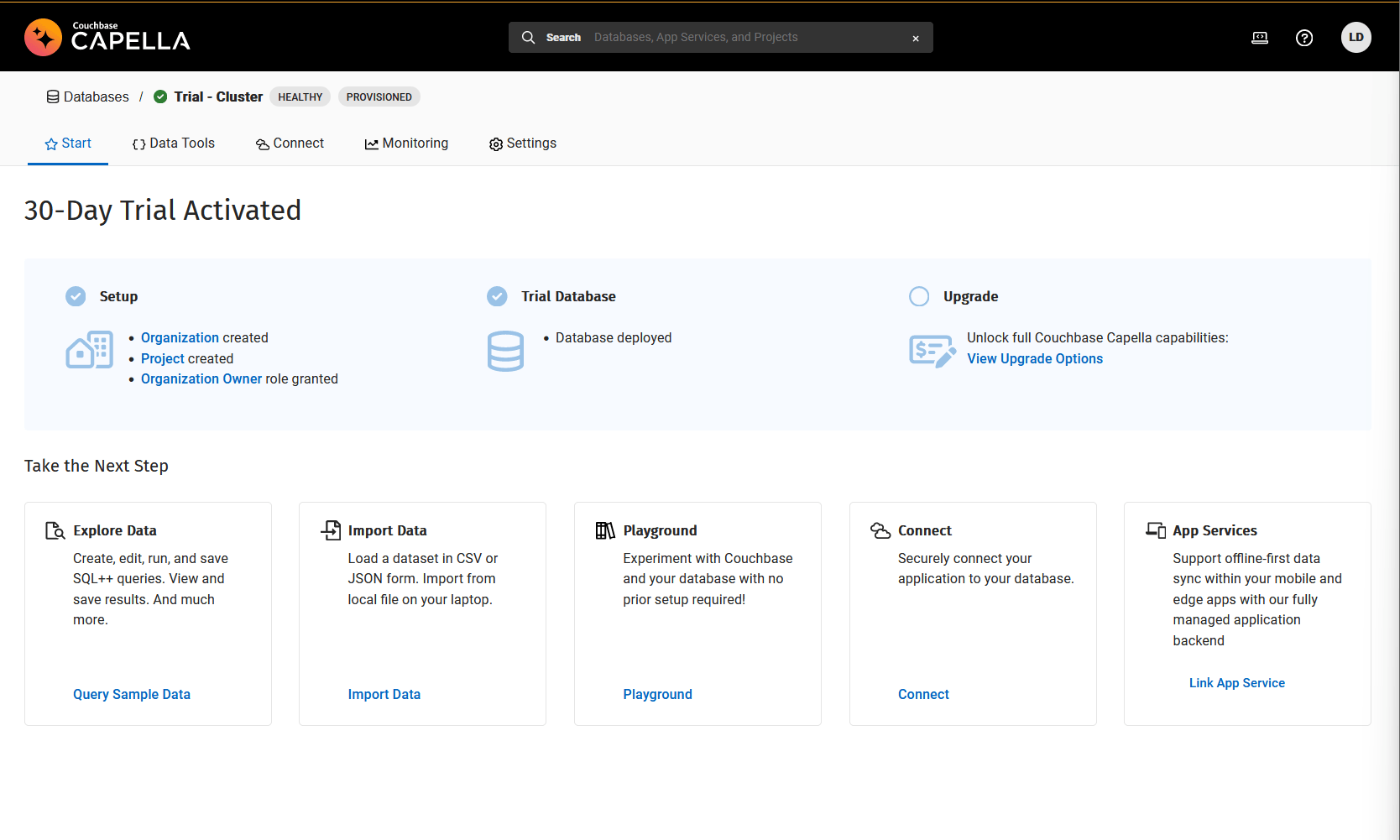Click the Trial Database completed checkmark
The image size is (1400, 840).
[497, 296]
